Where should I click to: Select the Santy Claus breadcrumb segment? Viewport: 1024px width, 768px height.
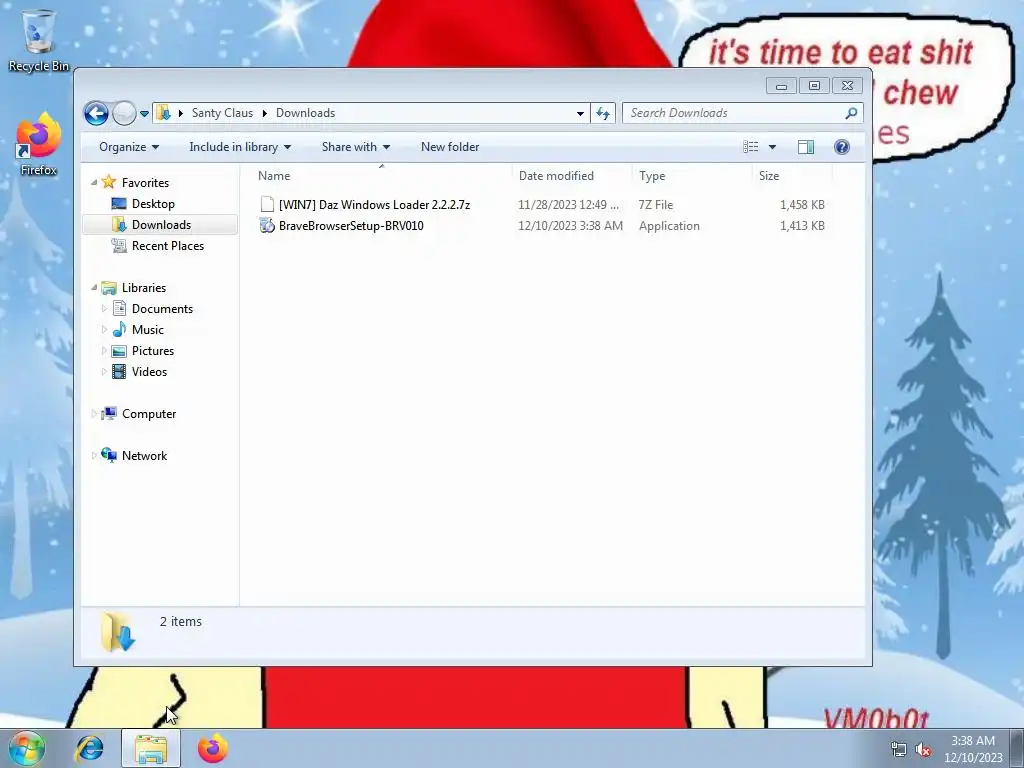222,113
